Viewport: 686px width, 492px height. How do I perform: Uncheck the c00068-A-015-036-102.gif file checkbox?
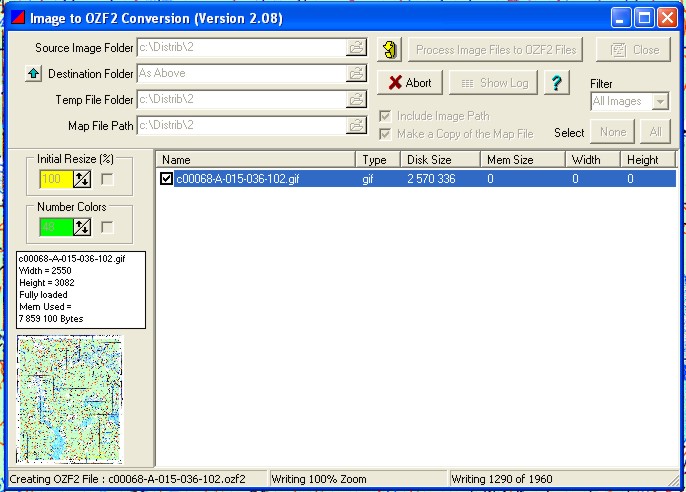166,178
